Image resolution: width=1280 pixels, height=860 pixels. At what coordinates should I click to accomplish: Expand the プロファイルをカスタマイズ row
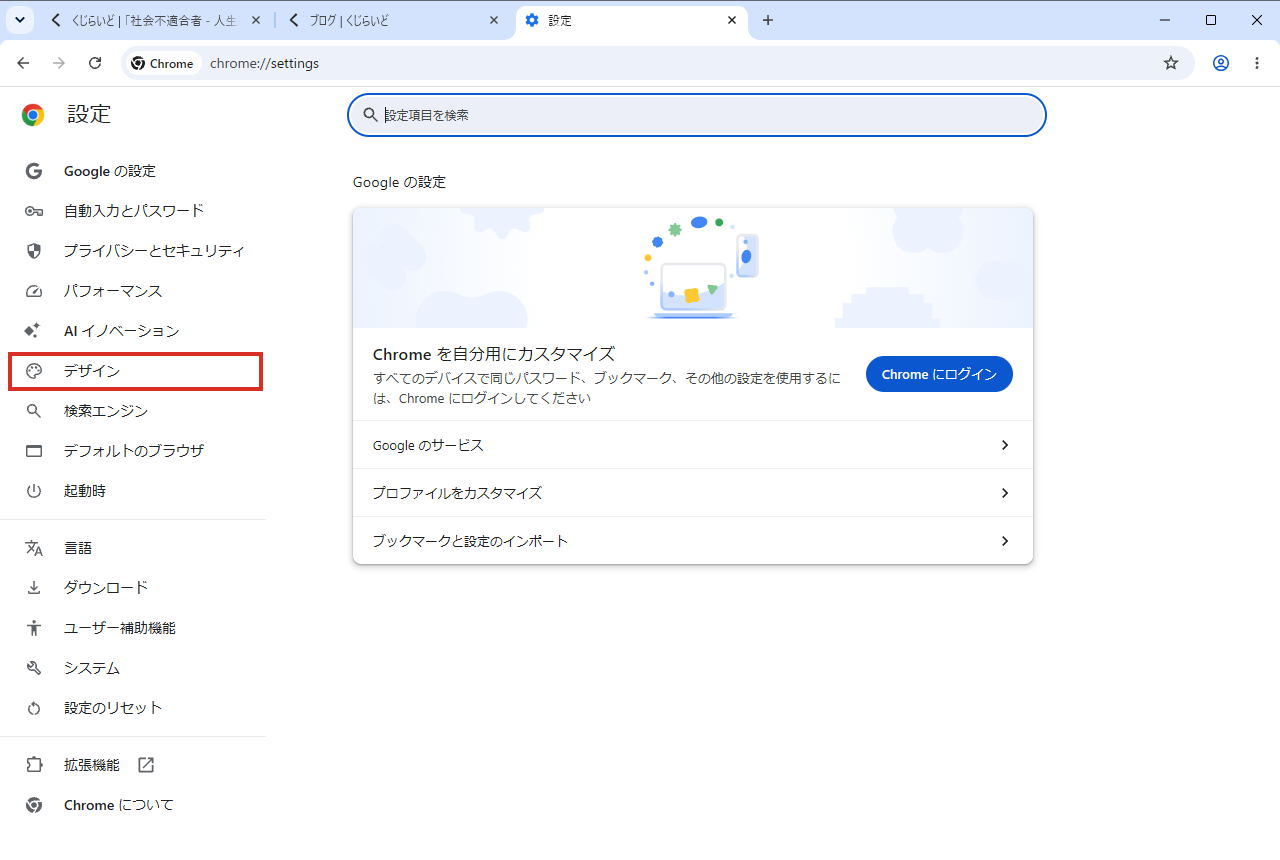[x=693, y=493]
